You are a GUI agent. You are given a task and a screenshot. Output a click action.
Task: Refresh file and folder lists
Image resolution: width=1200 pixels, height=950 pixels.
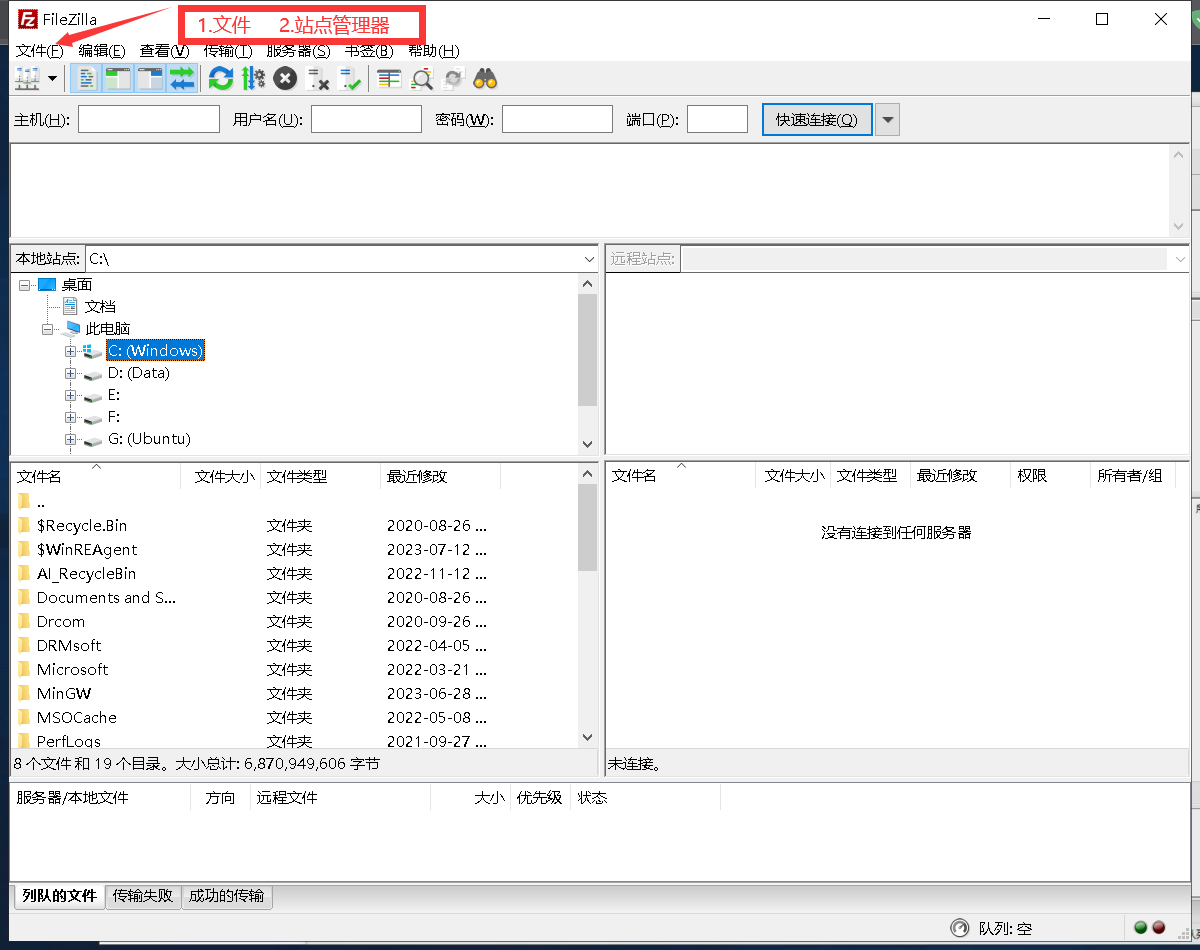pos(221,78)
